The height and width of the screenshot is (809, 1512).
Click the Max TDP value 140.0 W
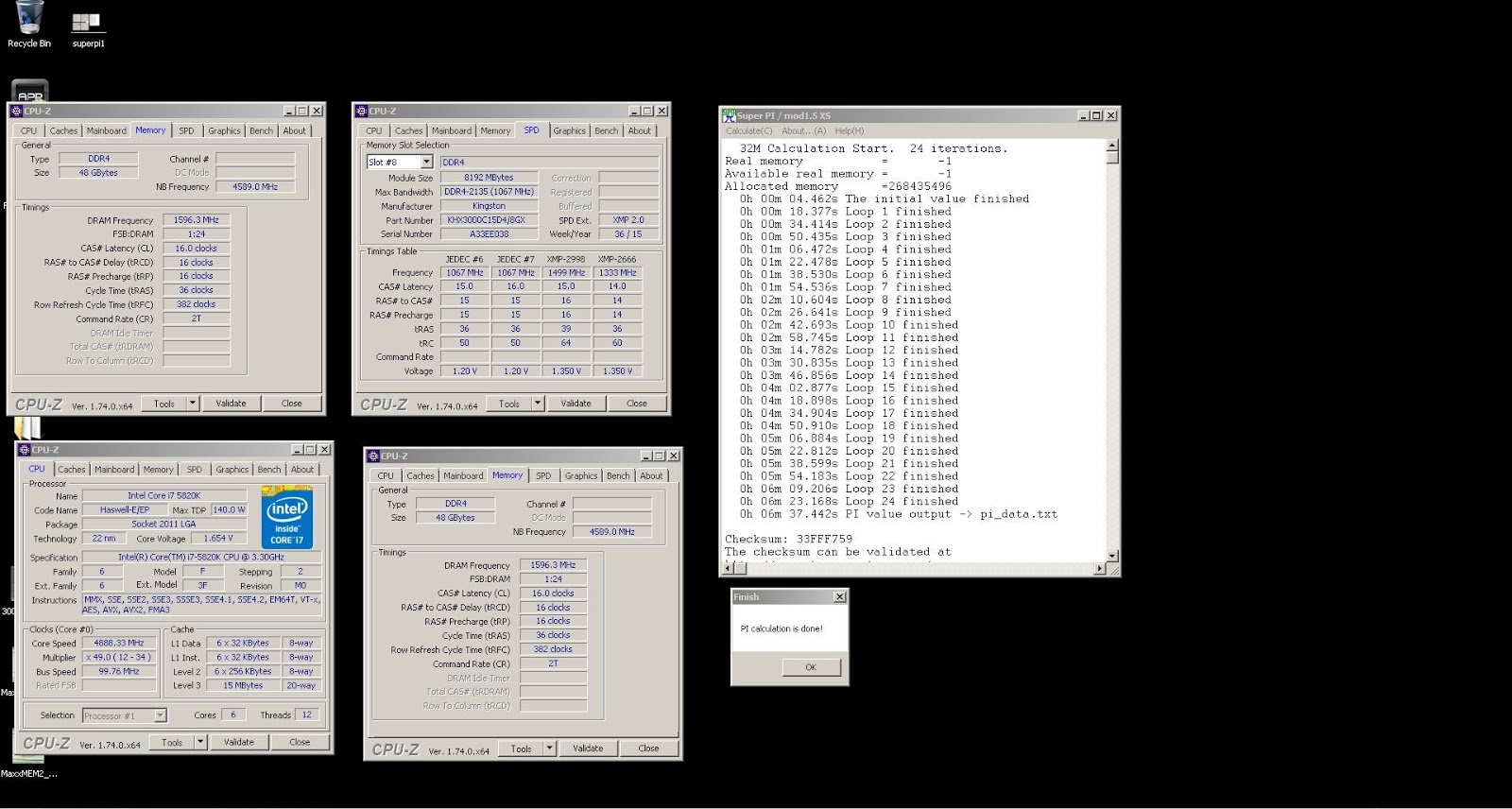point(229,510)
